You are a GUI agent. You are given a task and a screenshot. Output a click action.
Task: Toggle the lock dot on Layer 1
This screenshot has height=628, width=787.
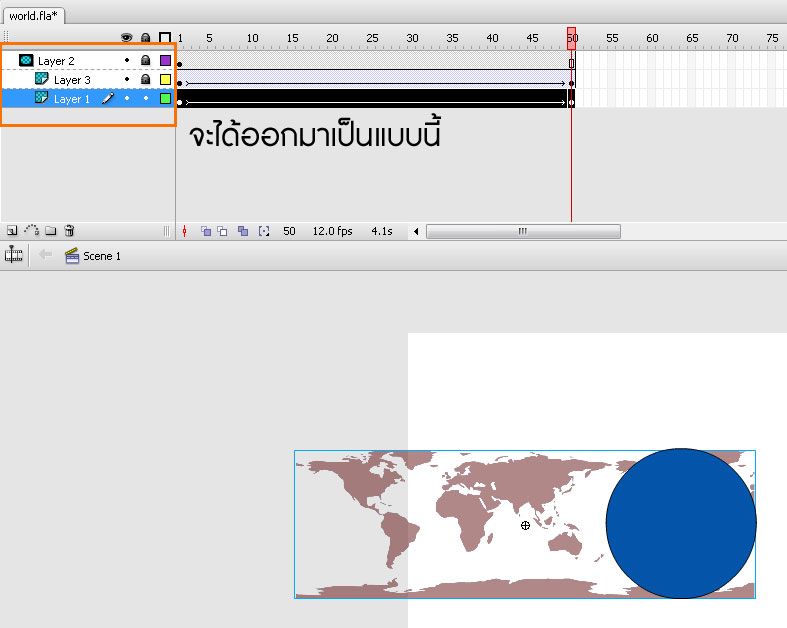coord(146,98)
